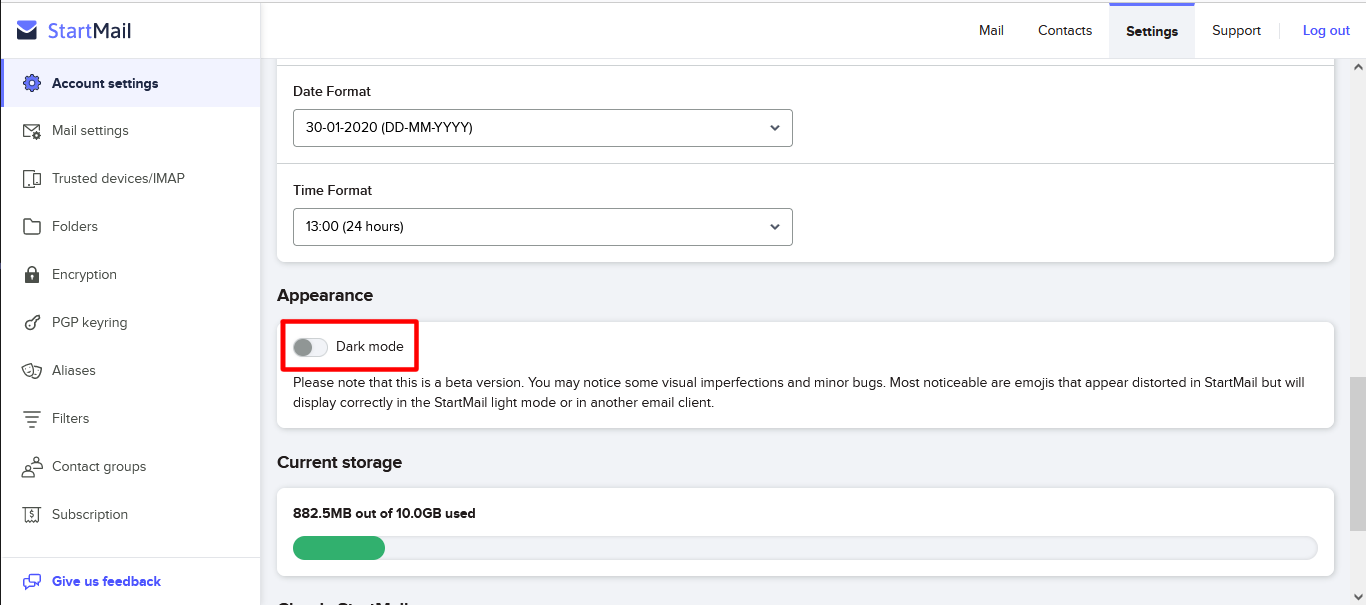1366x605 pixels.
Task: Click the storage usage progress bar
Action: coord(805,548)
